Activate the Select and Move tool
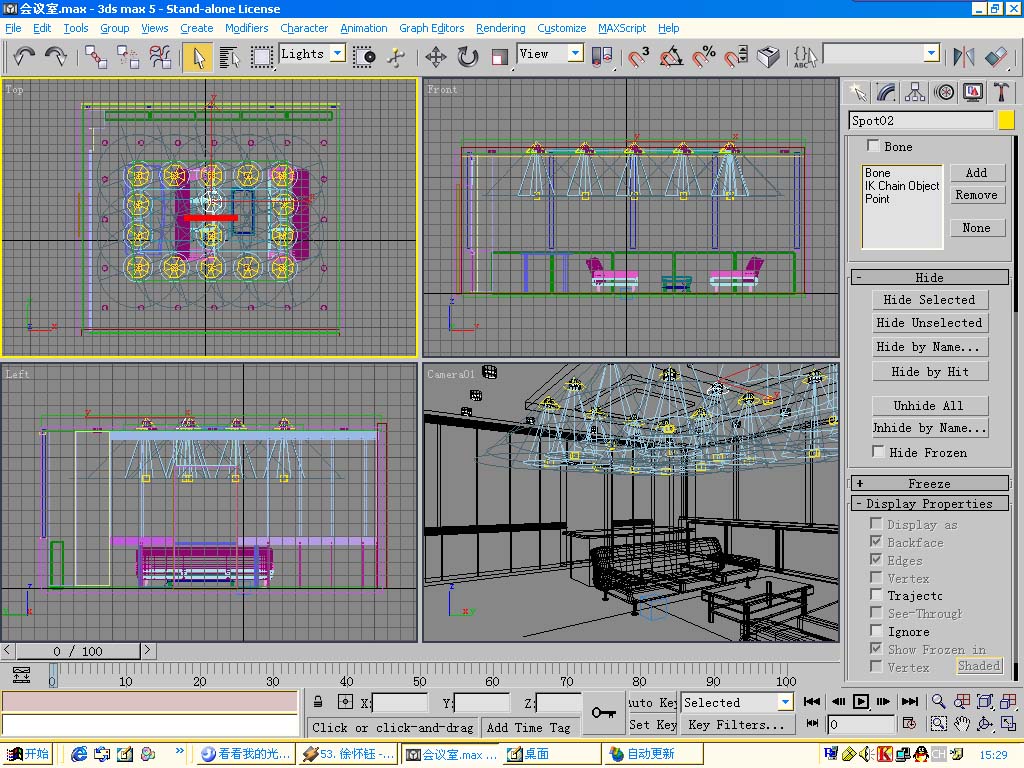 pyautogui.click(x=436, y=57)
